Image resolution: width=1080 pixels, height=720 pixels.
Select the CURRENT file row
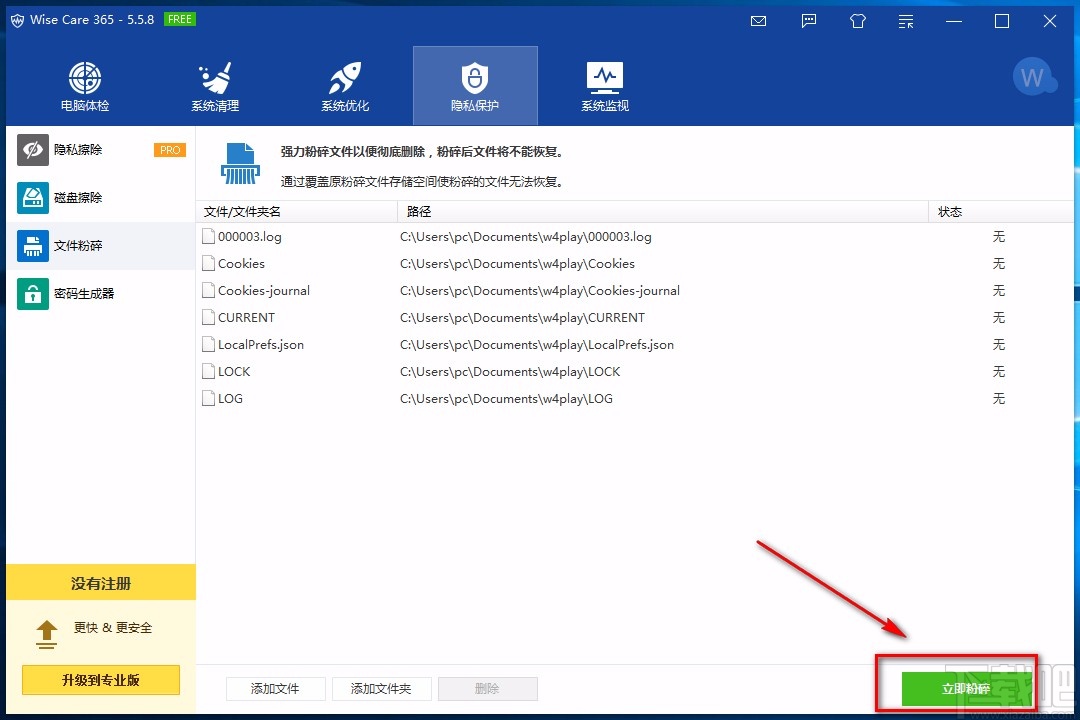click(x=634, y=318)
